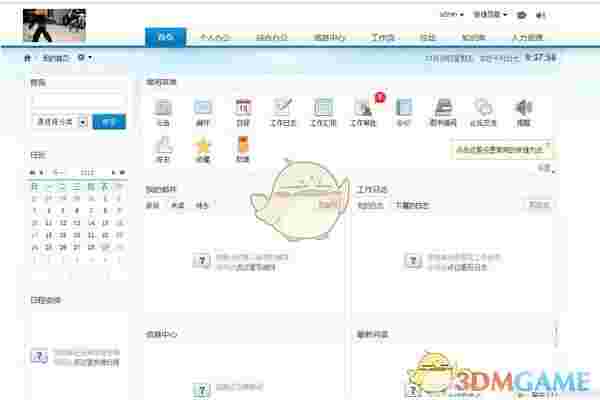The image size is (600, 400).
Task: Switch to the first tab under 我的邮件
Action: (x=153, y=206)
